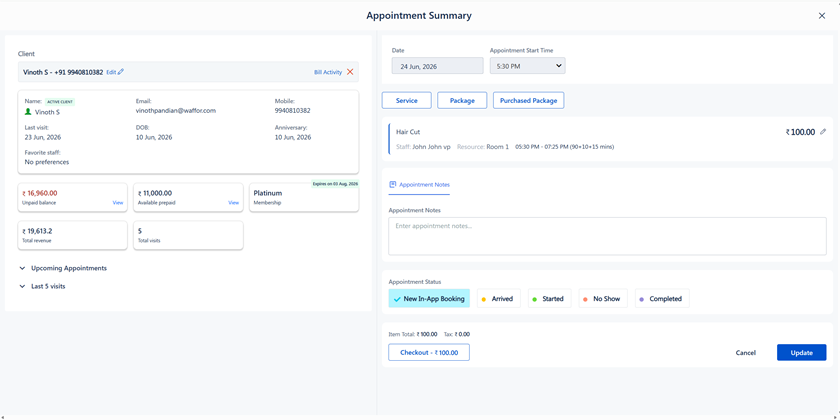Click the ACTIVE CLIENT badge
This screenshot has width=840, height=420.
[x=60, y=101]
